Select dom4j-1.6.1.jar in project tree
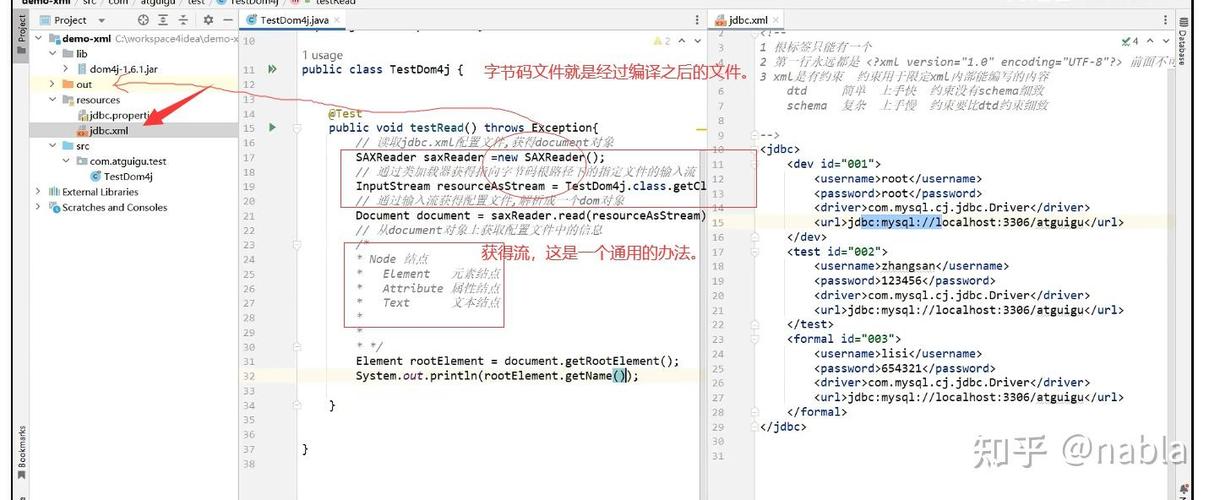Screen dimensions: 1220x500 [x=116, y=69]
